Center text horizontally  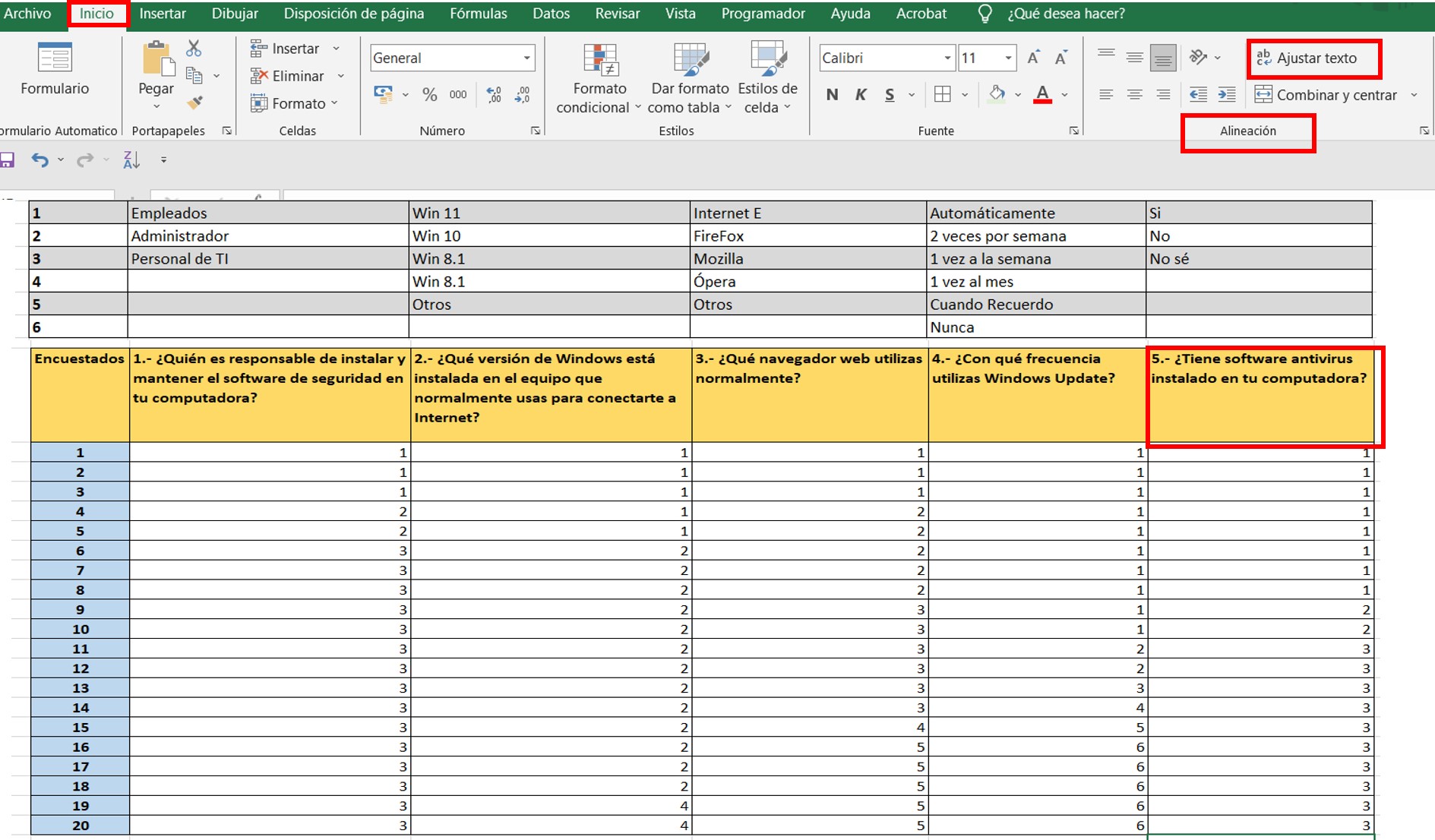pyautogui.click(x=1134, y=94)
